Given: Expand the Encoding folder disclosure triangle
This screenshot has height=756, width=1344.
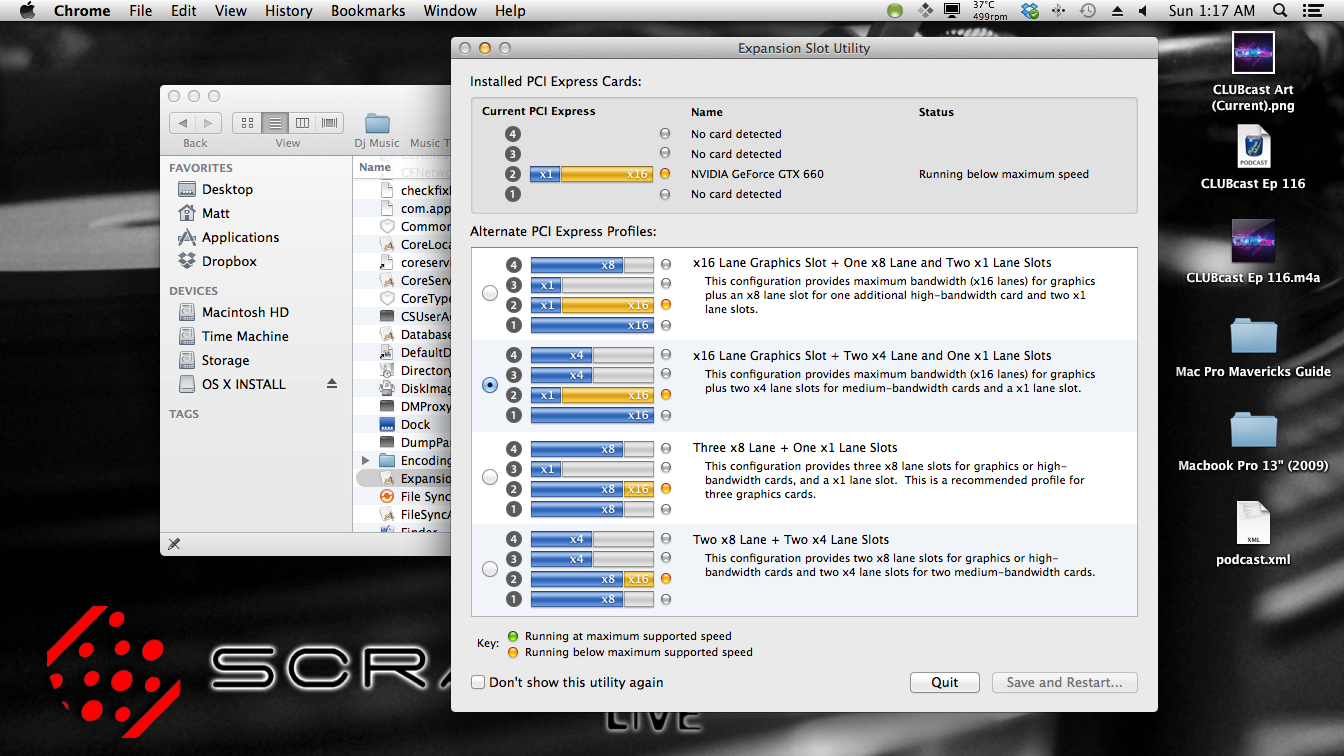Looking at the screenshot, I should coord(367,460).
